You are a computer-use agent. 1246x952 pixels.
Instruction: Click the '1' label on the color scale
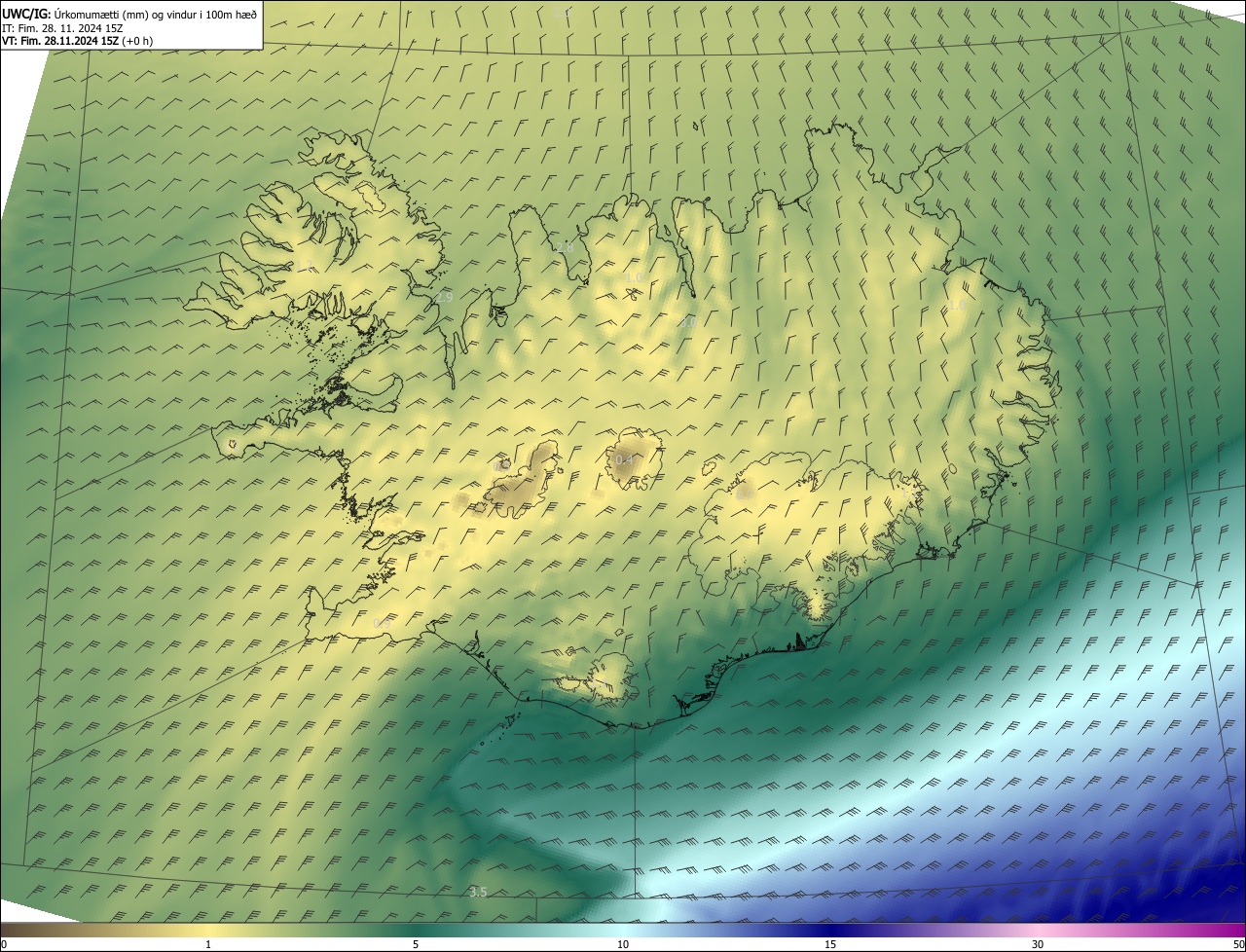click(208, 944)
